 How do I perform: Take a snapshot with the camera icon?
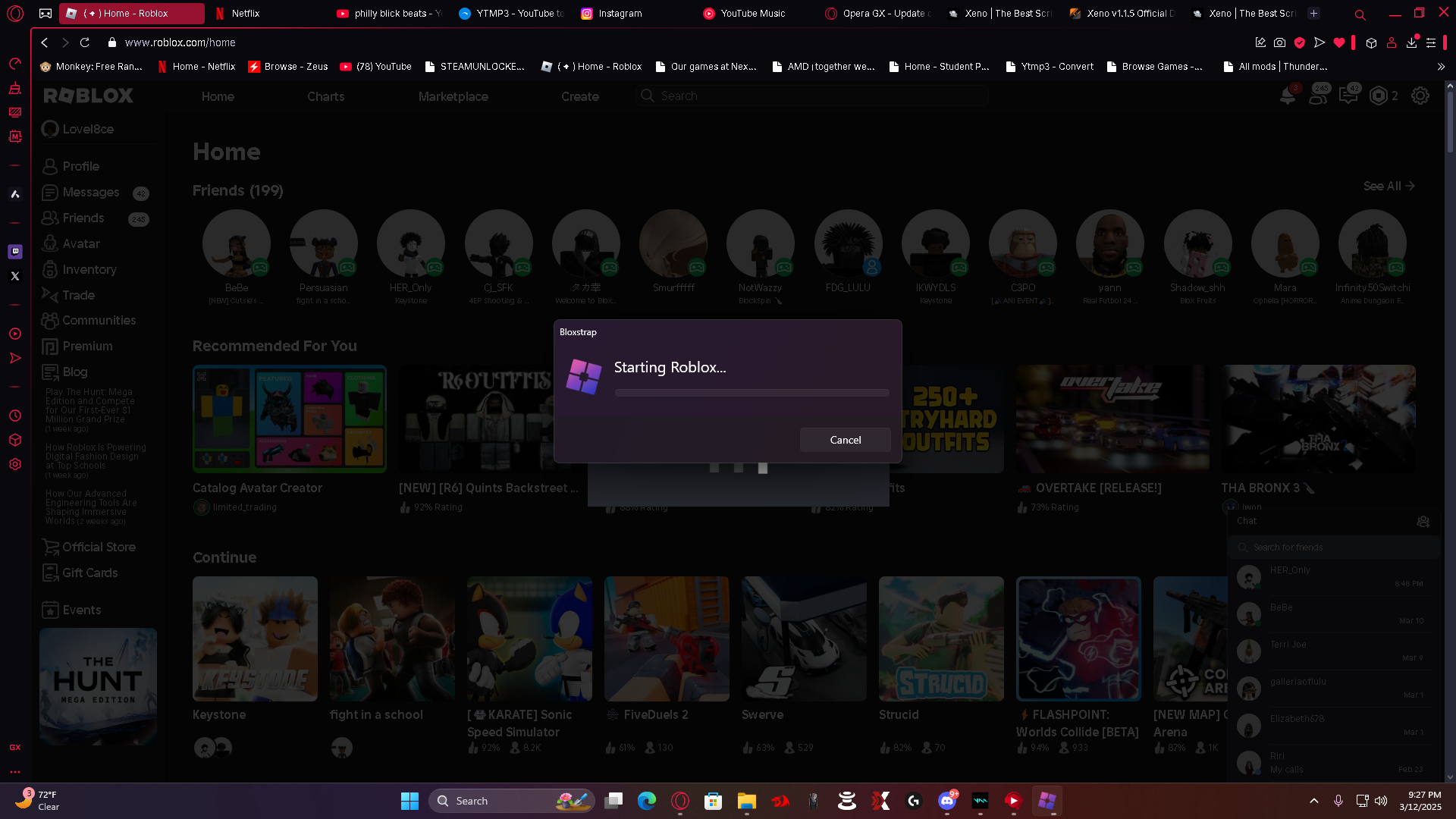[1280, 42]
